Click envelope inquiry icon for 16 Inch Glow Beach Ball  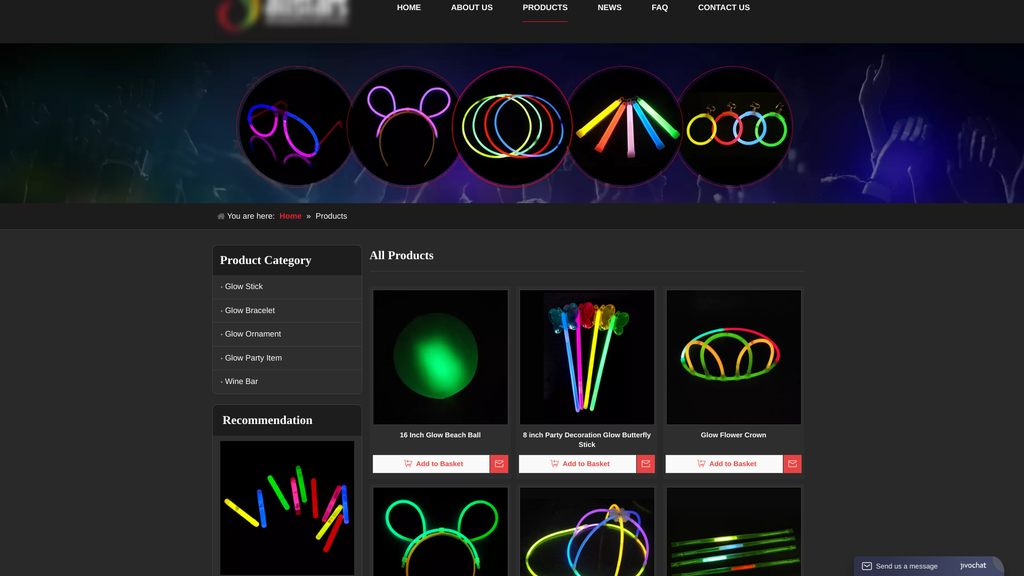coord(499,464)
